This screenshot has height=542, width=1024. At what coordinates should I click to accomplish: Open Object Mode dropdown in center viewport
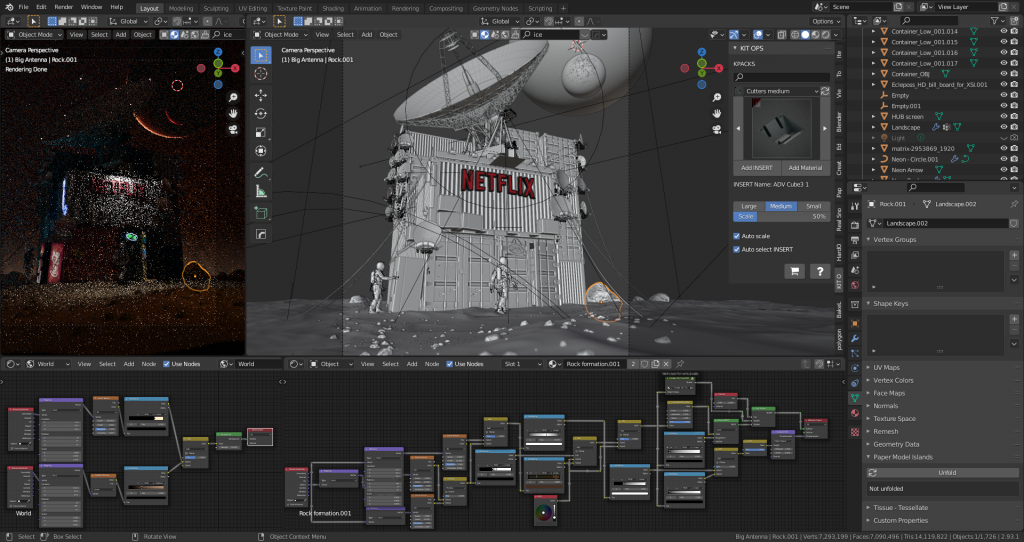coord(280,35)
